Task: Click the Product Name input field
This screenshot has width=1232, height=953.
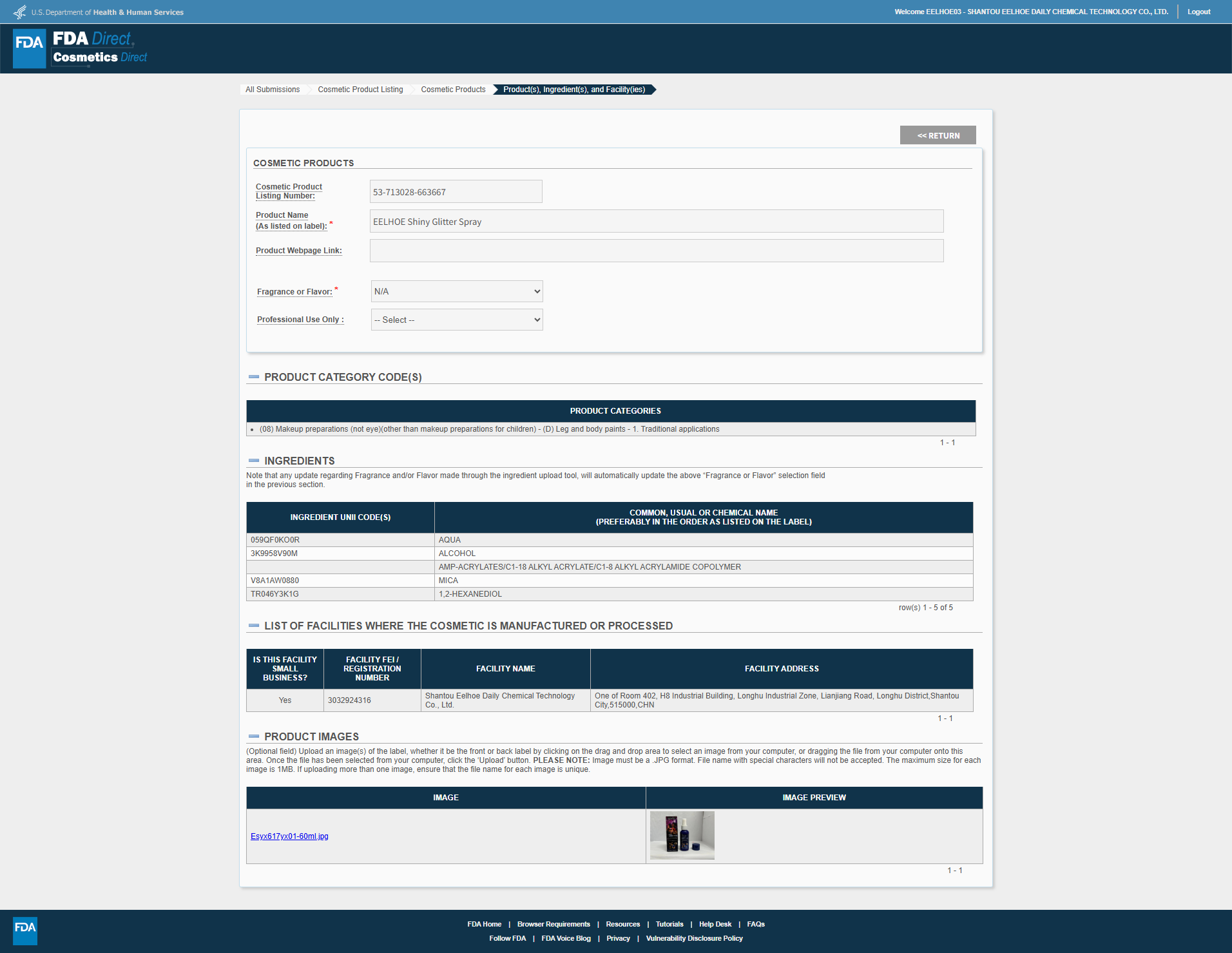Action: [657, 221]
